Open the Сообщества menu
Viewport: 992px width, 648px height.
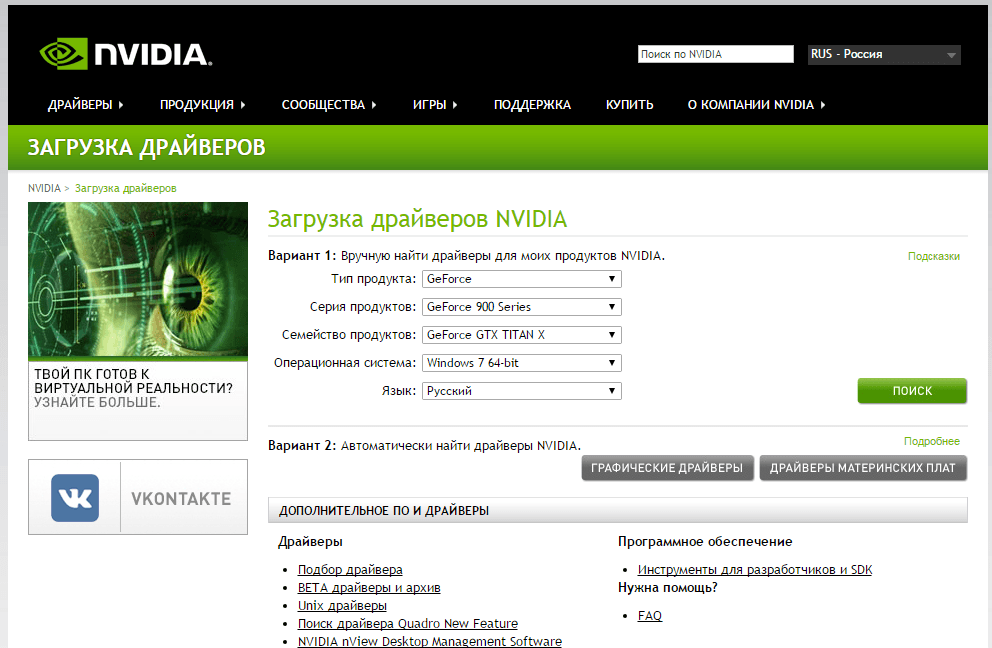[x=329, y=105]
